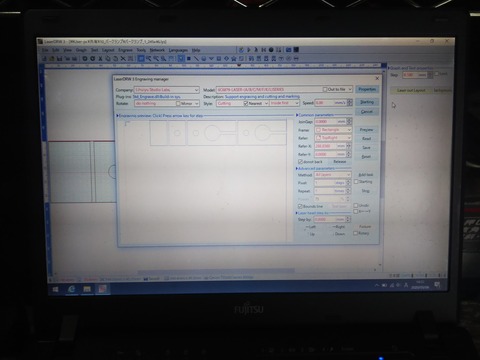Click the Repeat times spinner arrows

(x=349, y=191)
